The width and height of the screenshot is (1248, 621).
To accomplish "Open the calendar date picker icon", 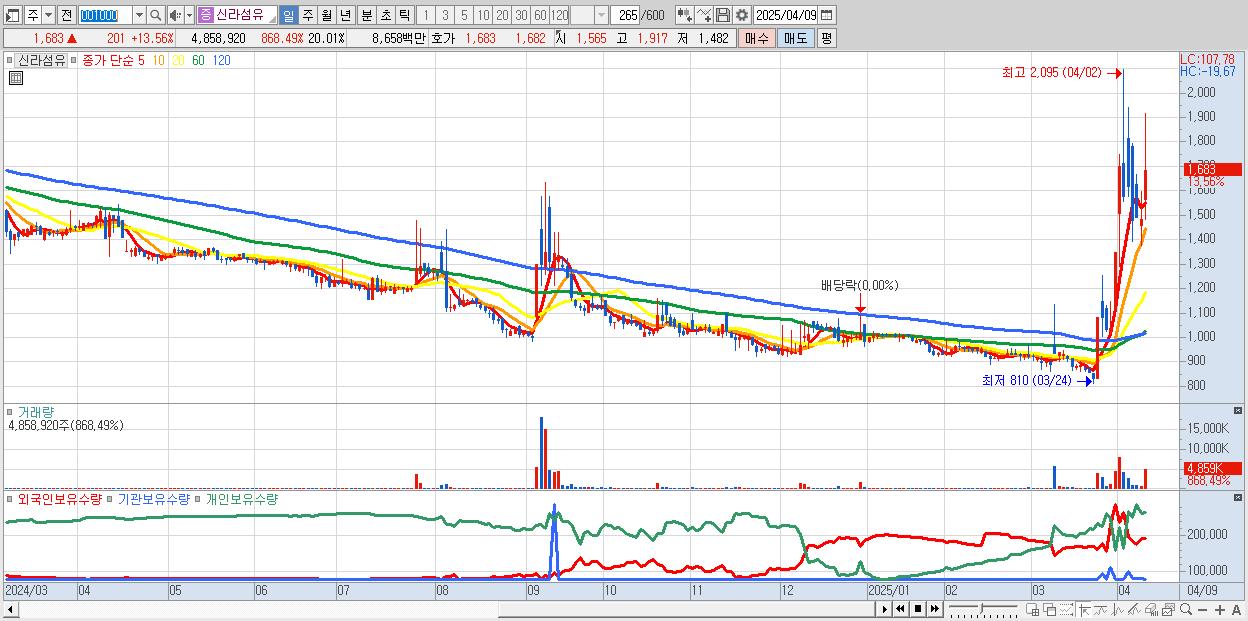I will point(826,15).
